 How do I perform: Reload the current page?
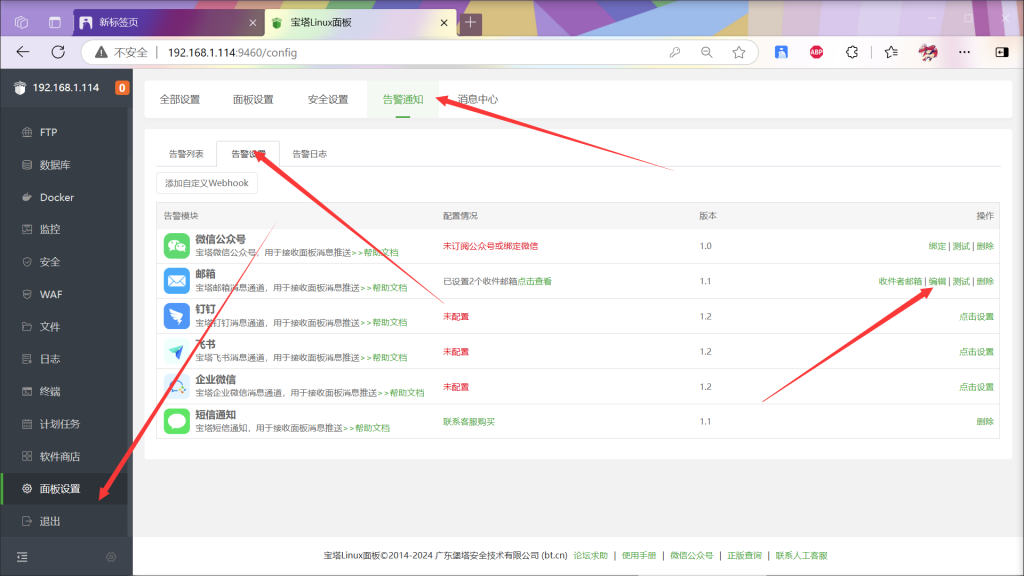[x=58, y=52]
